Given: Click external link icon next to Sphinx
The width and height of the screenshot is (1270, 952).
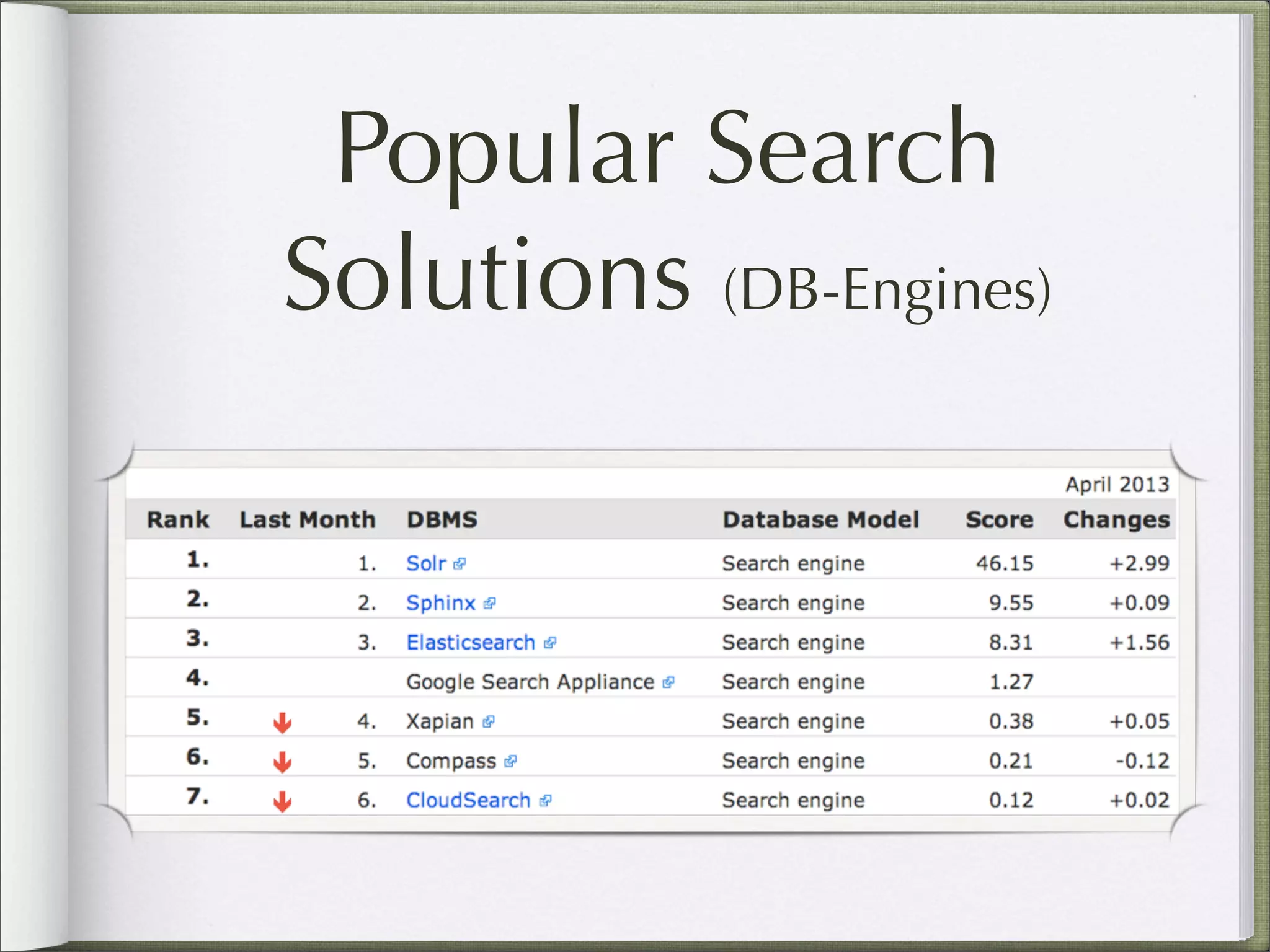Looking at the screenshot, I should coord(490,604).
